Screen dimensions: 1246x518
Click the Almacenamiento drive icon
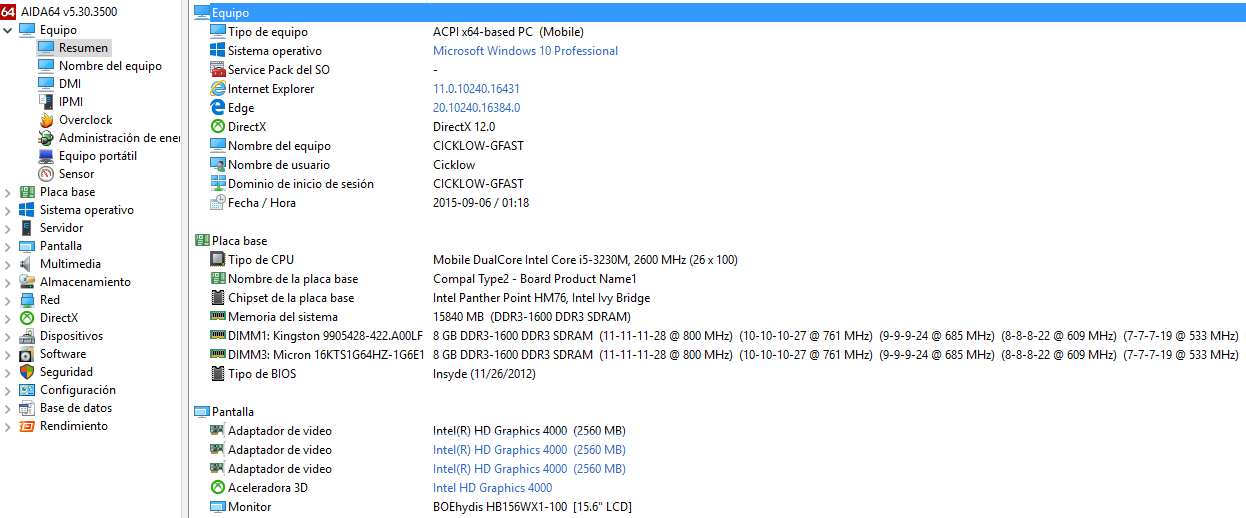(27, 282)
